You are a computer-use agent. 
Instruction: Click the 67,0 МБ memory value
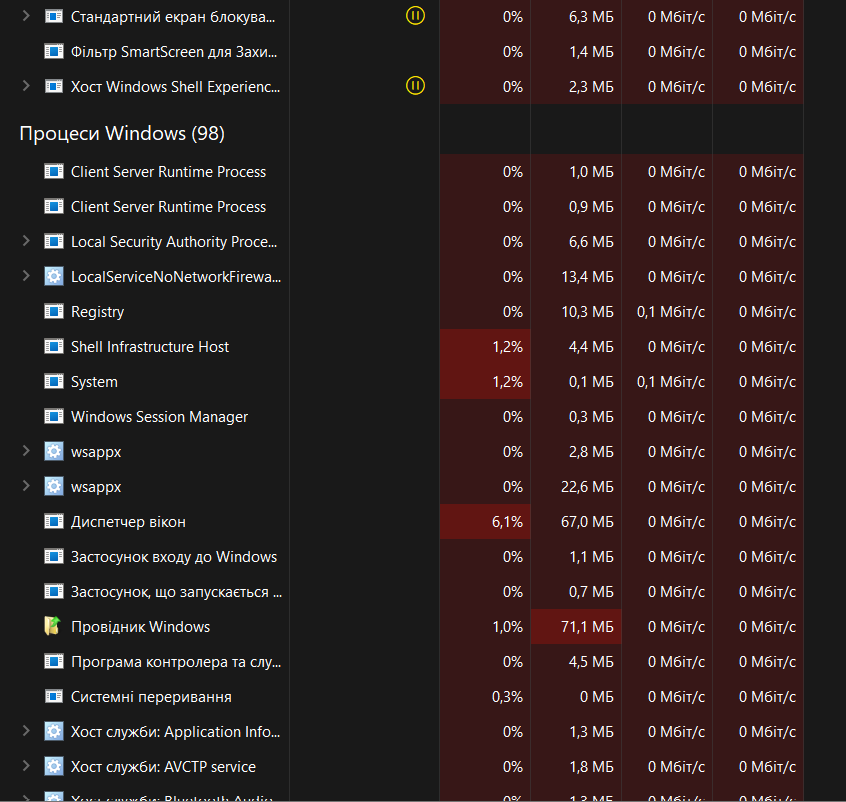coord(587,522)
